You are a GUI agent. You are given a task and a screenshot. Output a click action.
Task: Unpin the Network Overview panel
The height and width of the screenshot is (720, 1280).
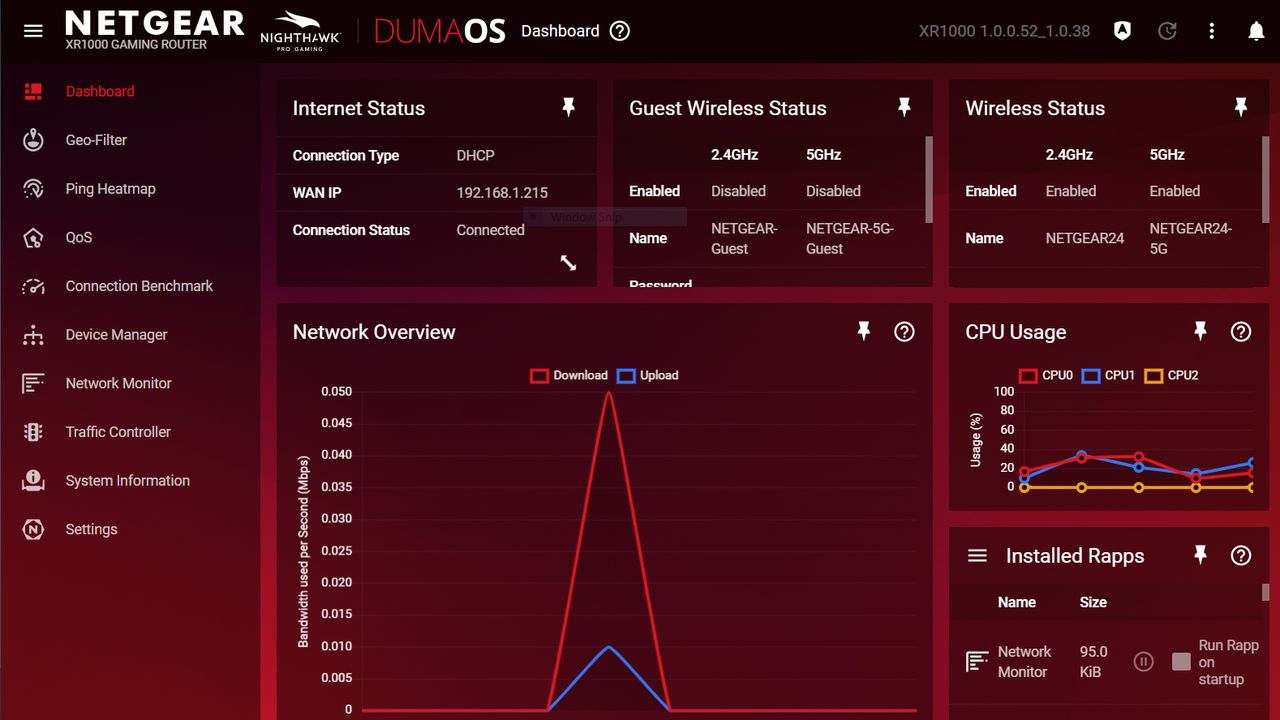tap(864, 332)
